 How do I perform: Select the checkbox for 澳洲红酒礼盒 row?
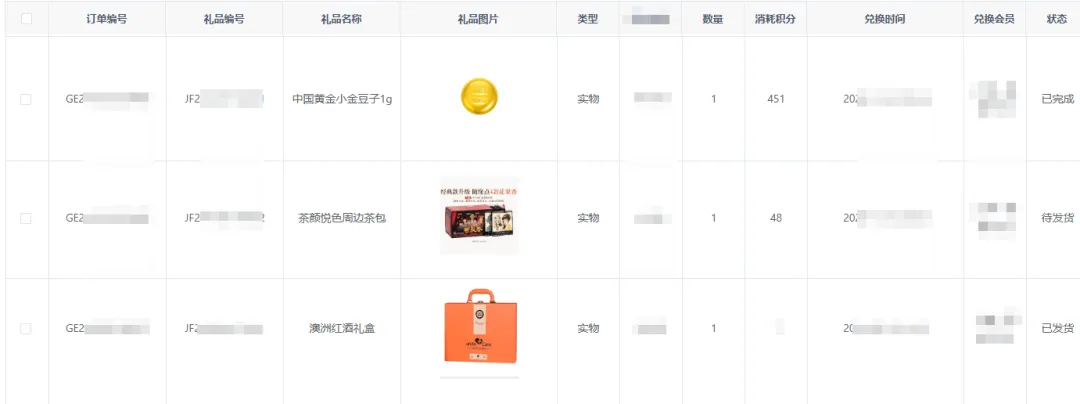pos(26,328)
